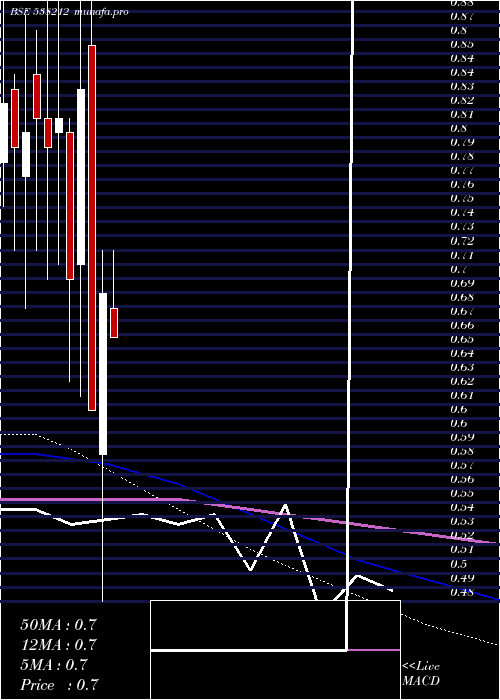Select the 5MA : 0.7 legend entry

click(54, 665)
